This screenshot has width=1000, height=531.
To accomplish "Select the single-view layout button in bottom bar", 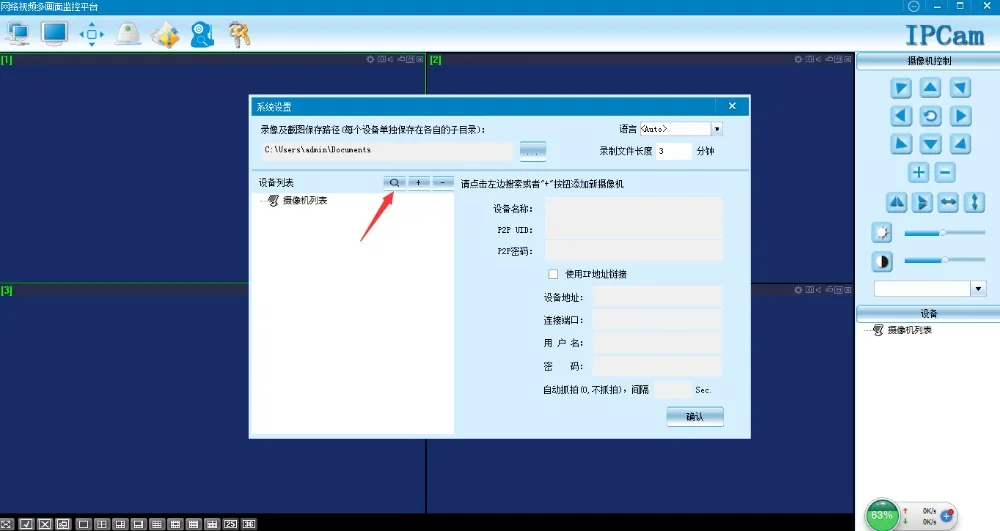I will click(83, 524).
